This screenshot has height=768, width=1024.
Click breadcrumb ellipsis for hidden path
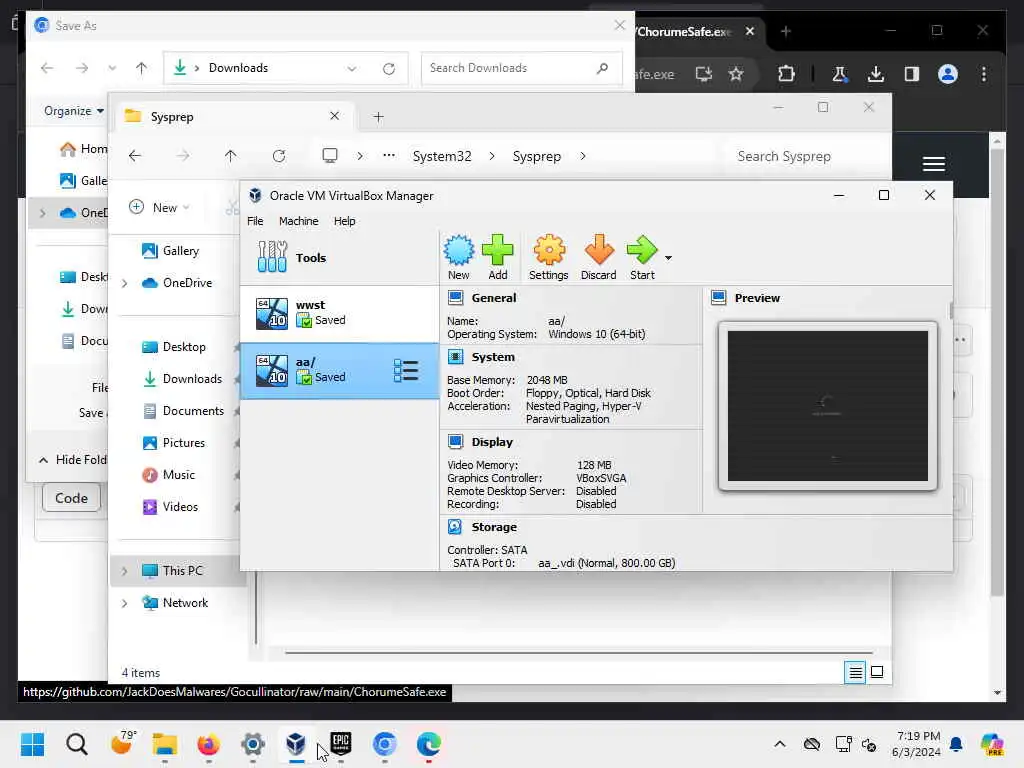(x=389, y=156)
